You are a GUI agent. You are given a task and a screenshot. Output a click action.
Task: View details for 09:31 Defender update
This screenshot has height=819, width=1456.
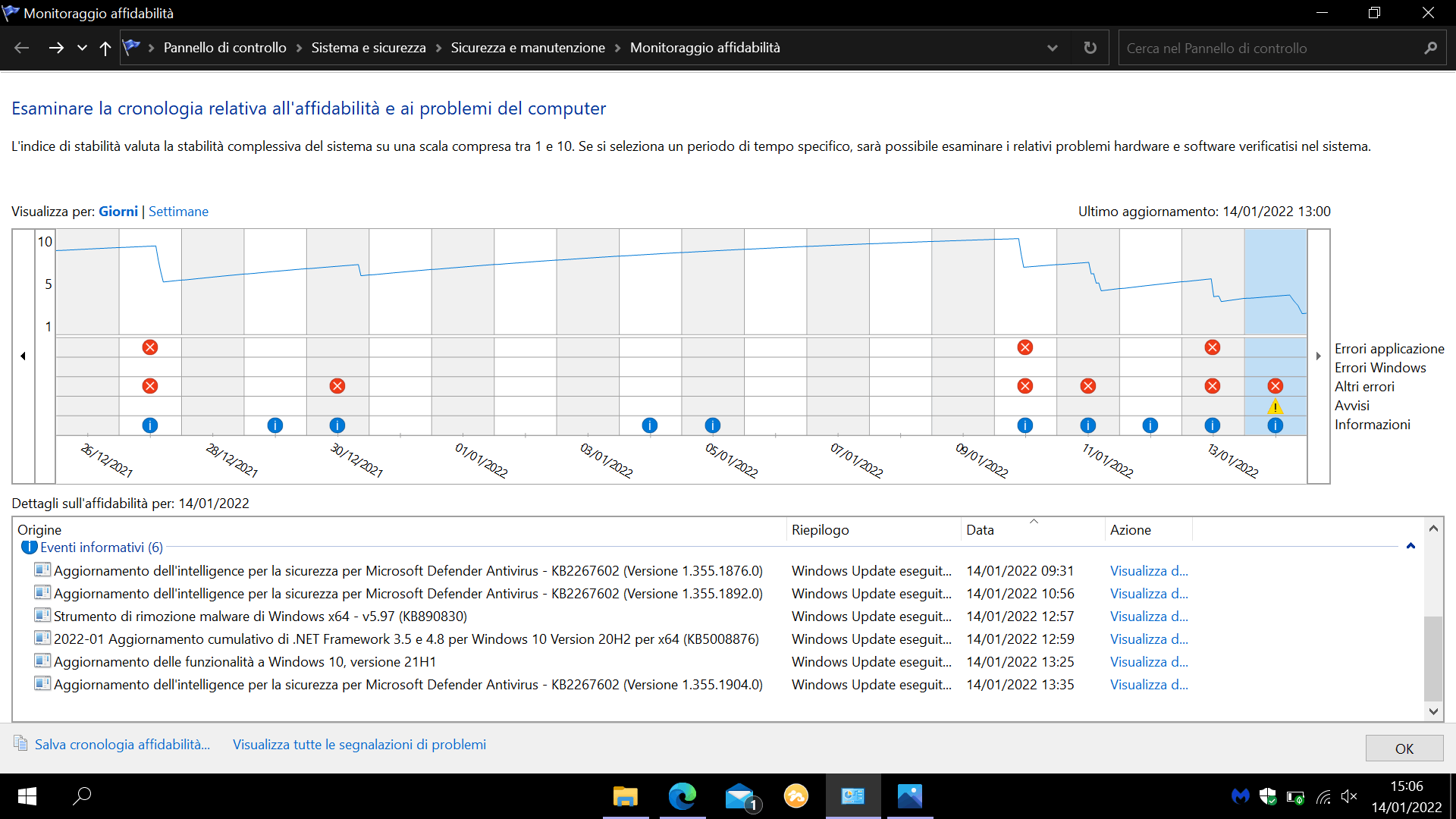[1149, 571]
